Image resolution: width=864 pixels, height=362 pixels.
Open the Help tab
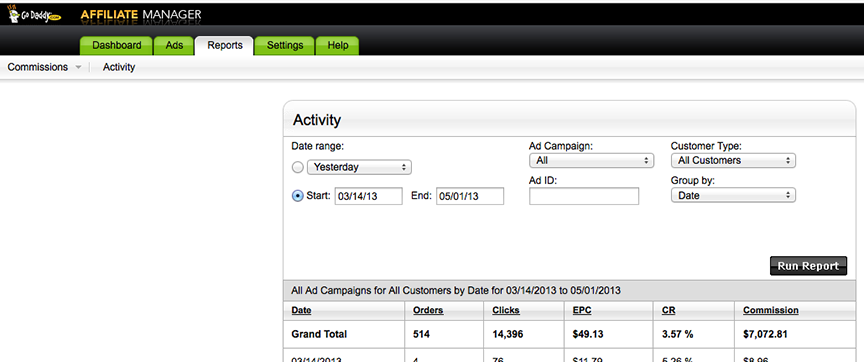[337, 46]
